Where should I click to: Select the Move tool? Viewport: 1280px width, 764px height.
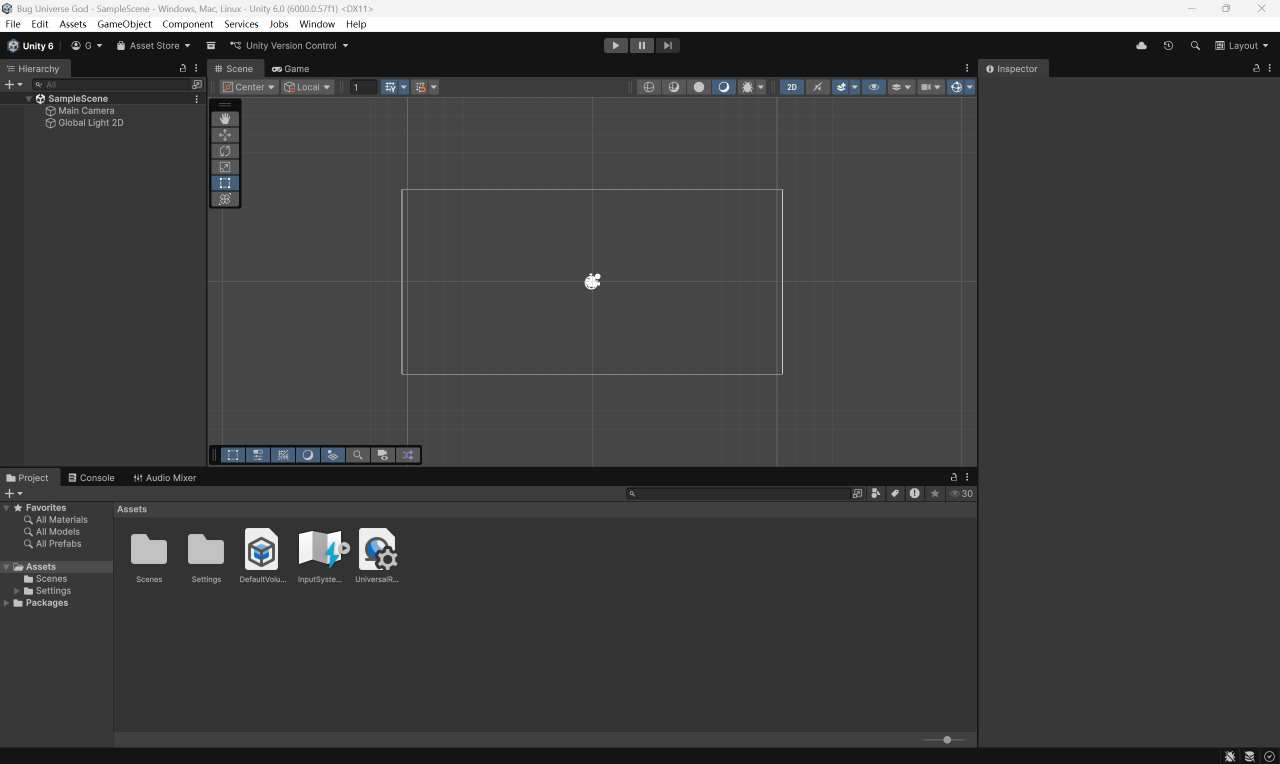pos(225,135)
